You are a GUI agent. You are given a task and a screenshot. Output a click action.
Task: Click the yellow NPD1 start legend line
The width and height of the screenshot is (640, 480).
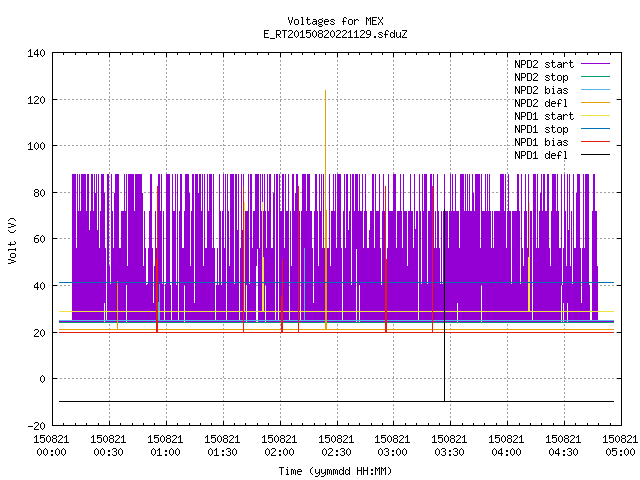pyautogui.click(x=595, y=116)
